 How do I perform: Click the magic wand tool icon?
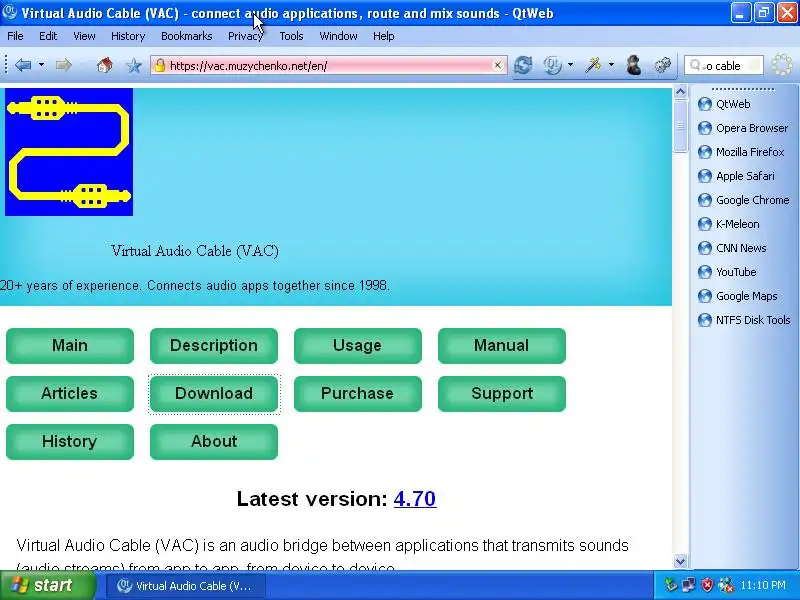593,65
